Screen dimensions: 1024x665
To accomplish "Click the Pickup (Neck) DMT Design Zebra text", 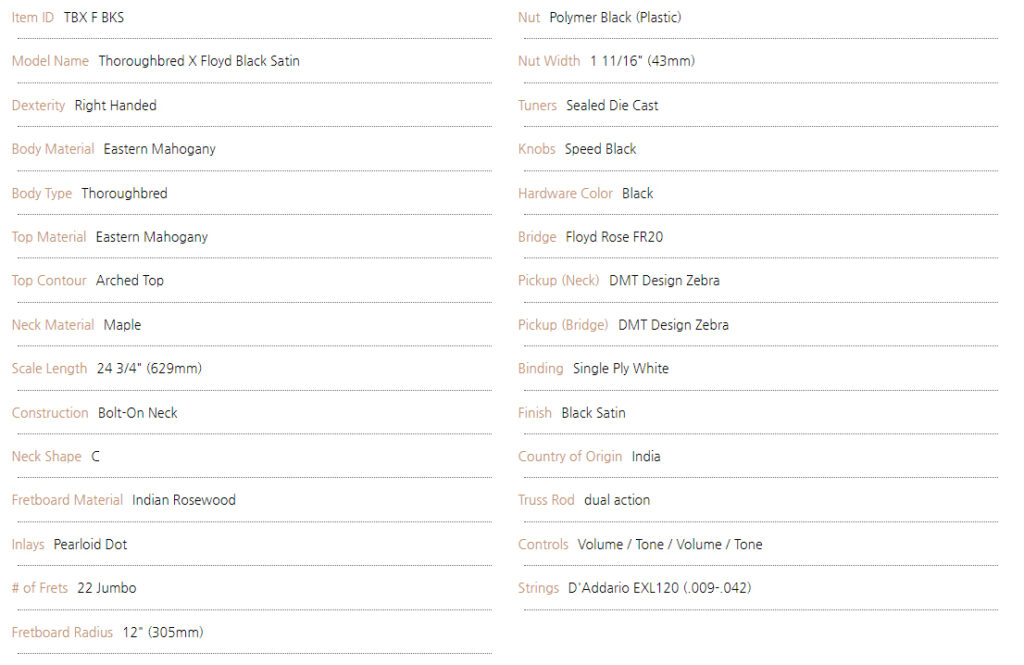I will click(x=664, y=281).
